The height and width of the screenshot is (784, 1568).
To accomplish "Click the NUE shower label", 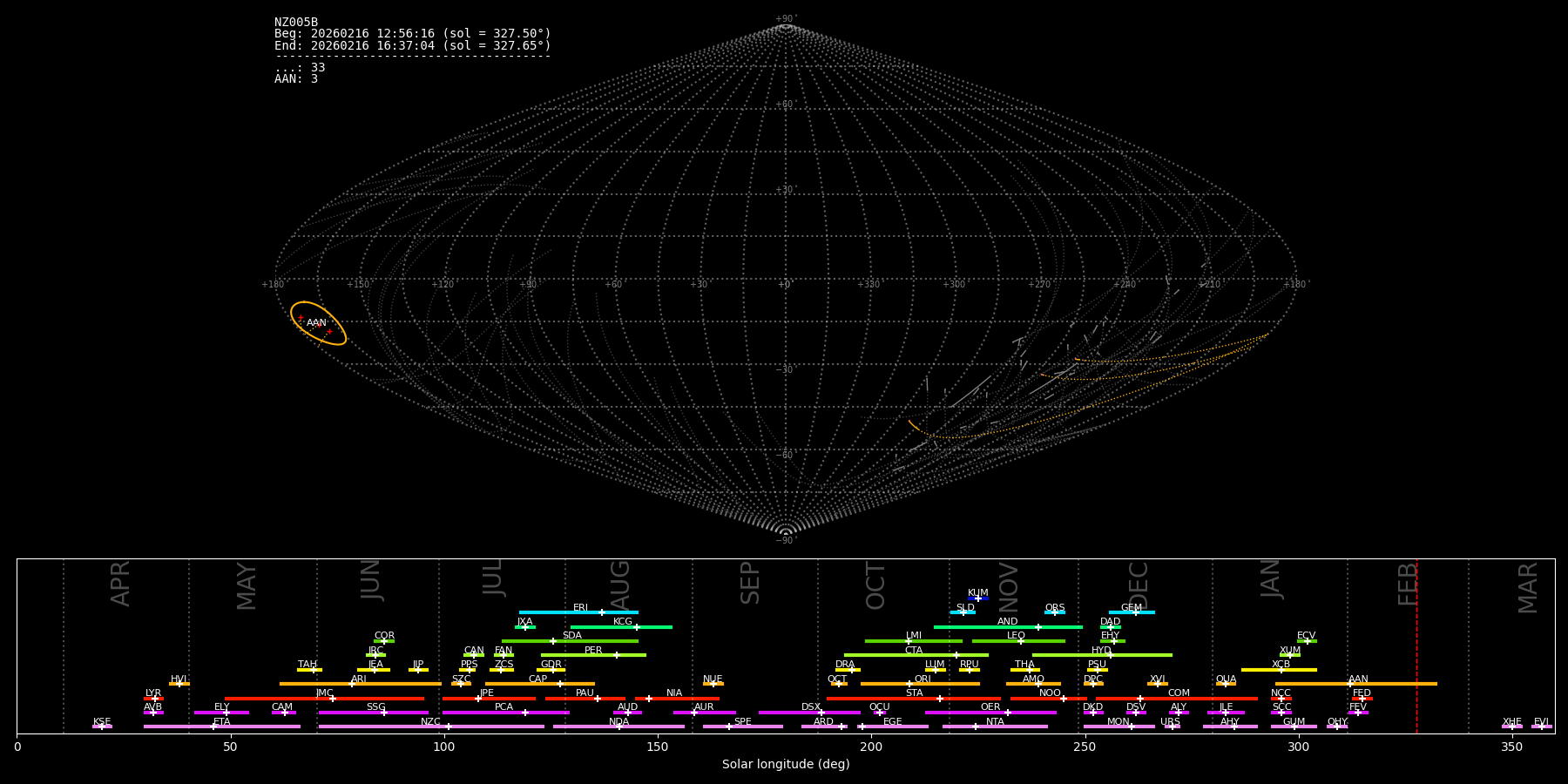I will 713,679.
